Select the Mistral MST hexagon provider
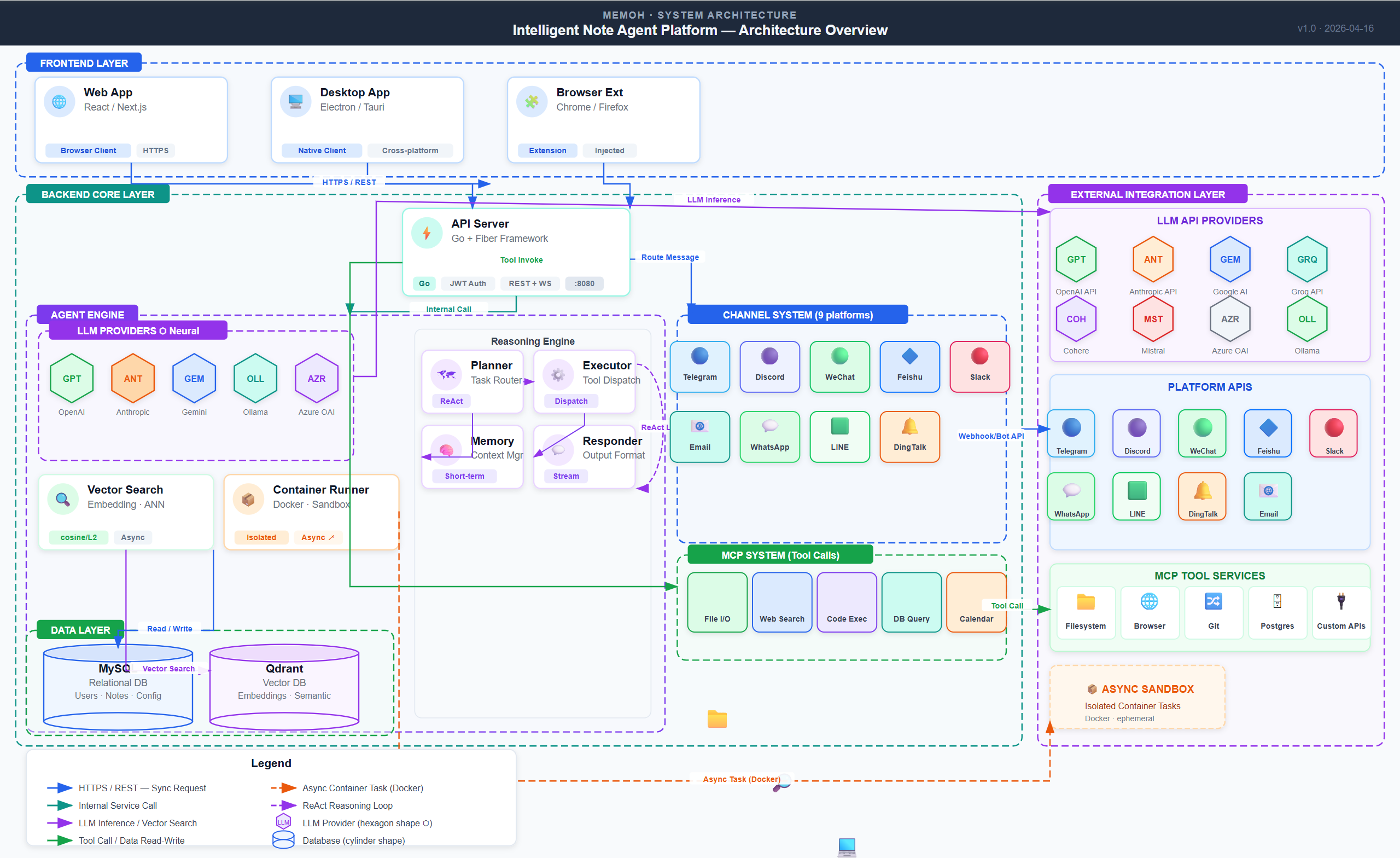Screen dimensions: 1400x858 (x=1153, y=320)
